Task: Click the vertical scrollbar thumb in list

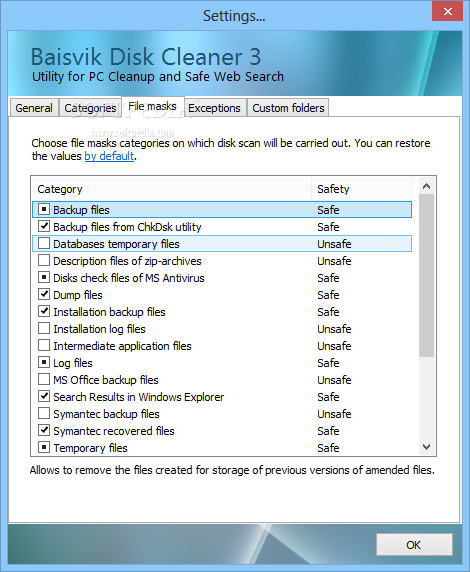Action: click(426, 275)
